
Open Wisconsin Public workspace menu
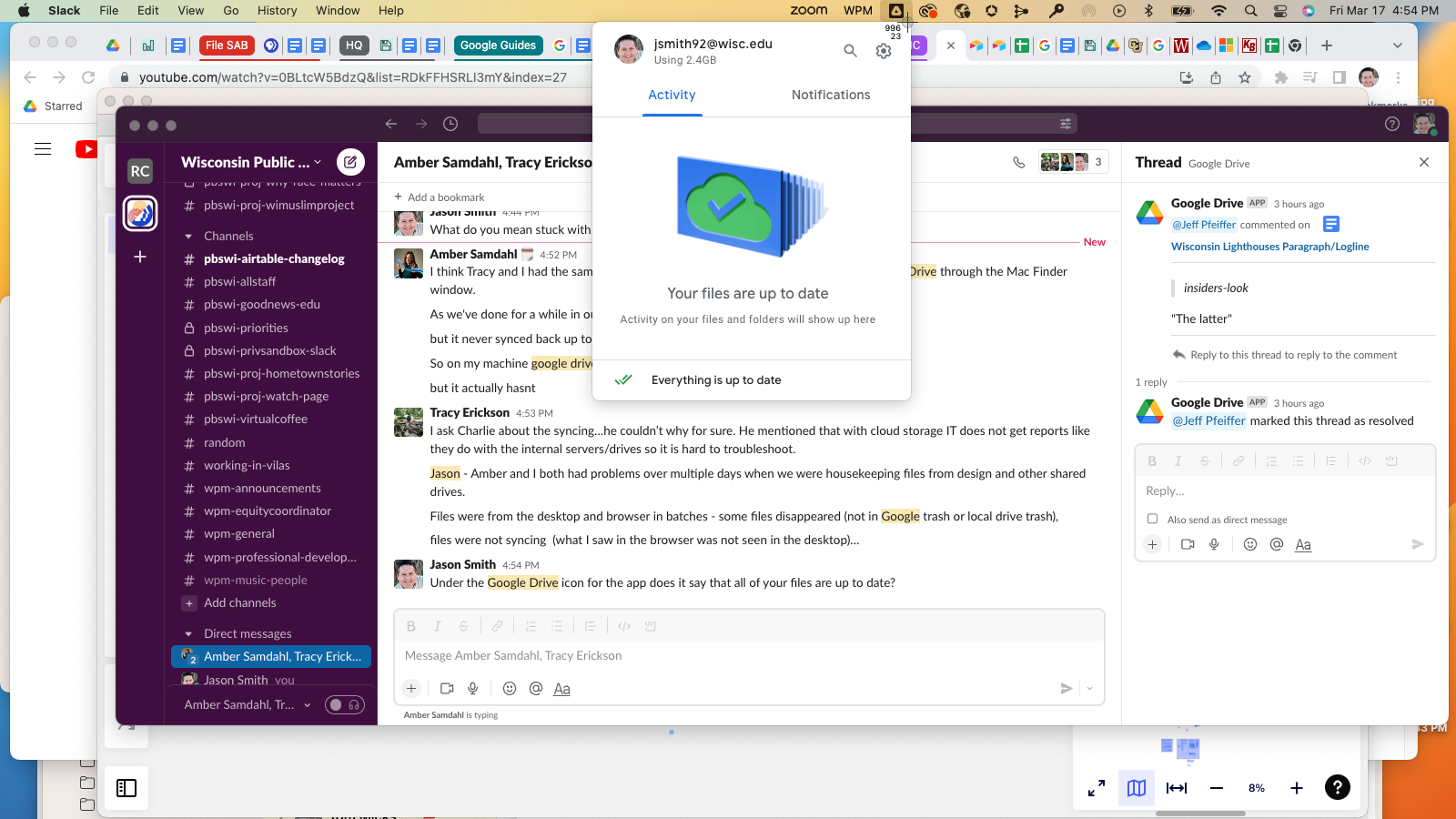(x=251, y=162)
